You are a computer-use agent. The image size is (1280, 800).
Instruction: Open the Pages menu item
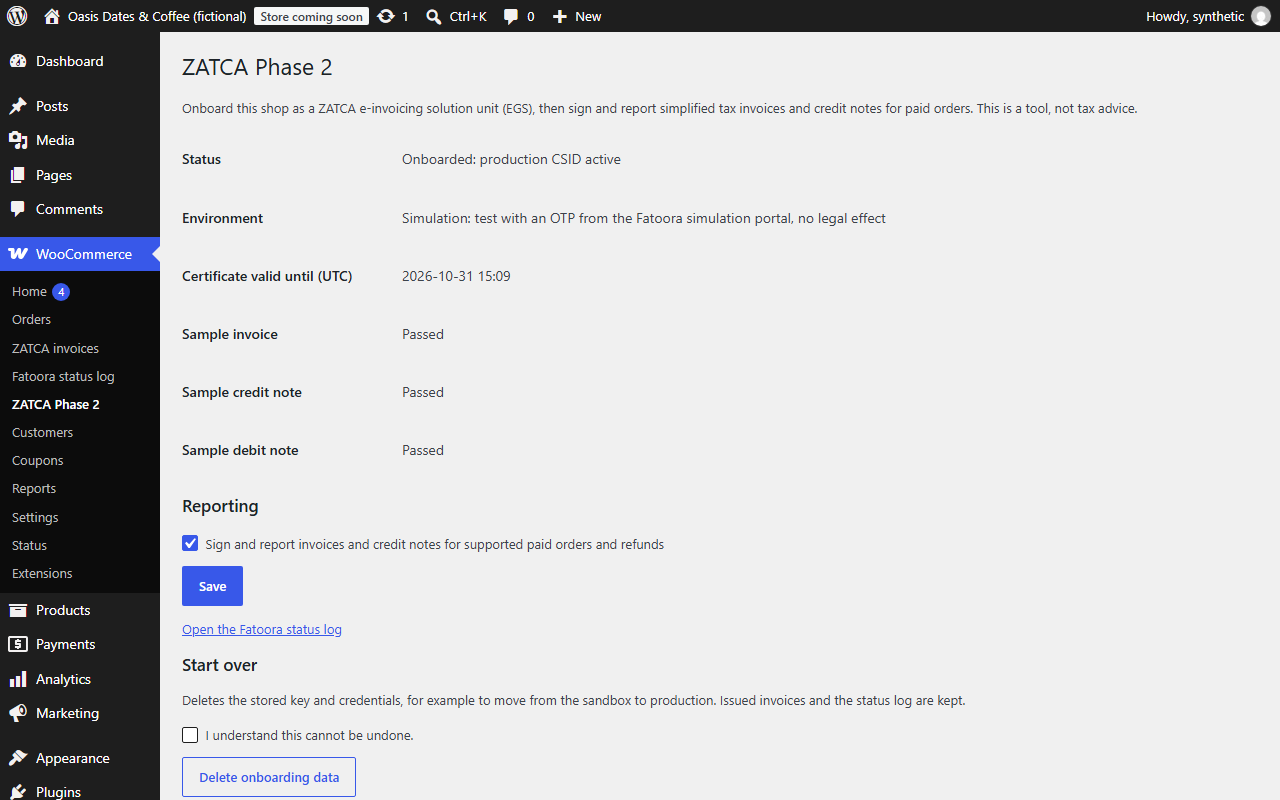pos(80,175)
